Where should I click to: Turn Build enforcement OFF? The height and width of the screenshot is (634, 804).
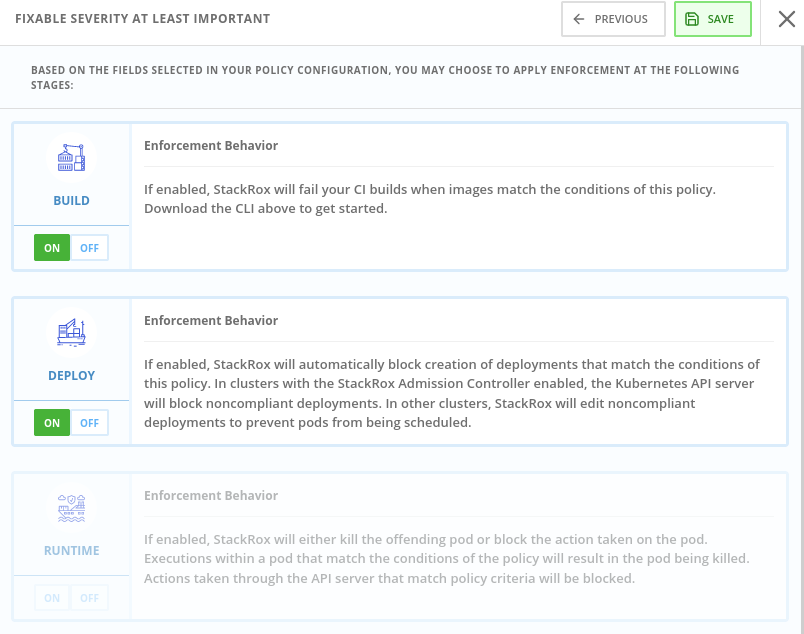(x=89, y=248)
